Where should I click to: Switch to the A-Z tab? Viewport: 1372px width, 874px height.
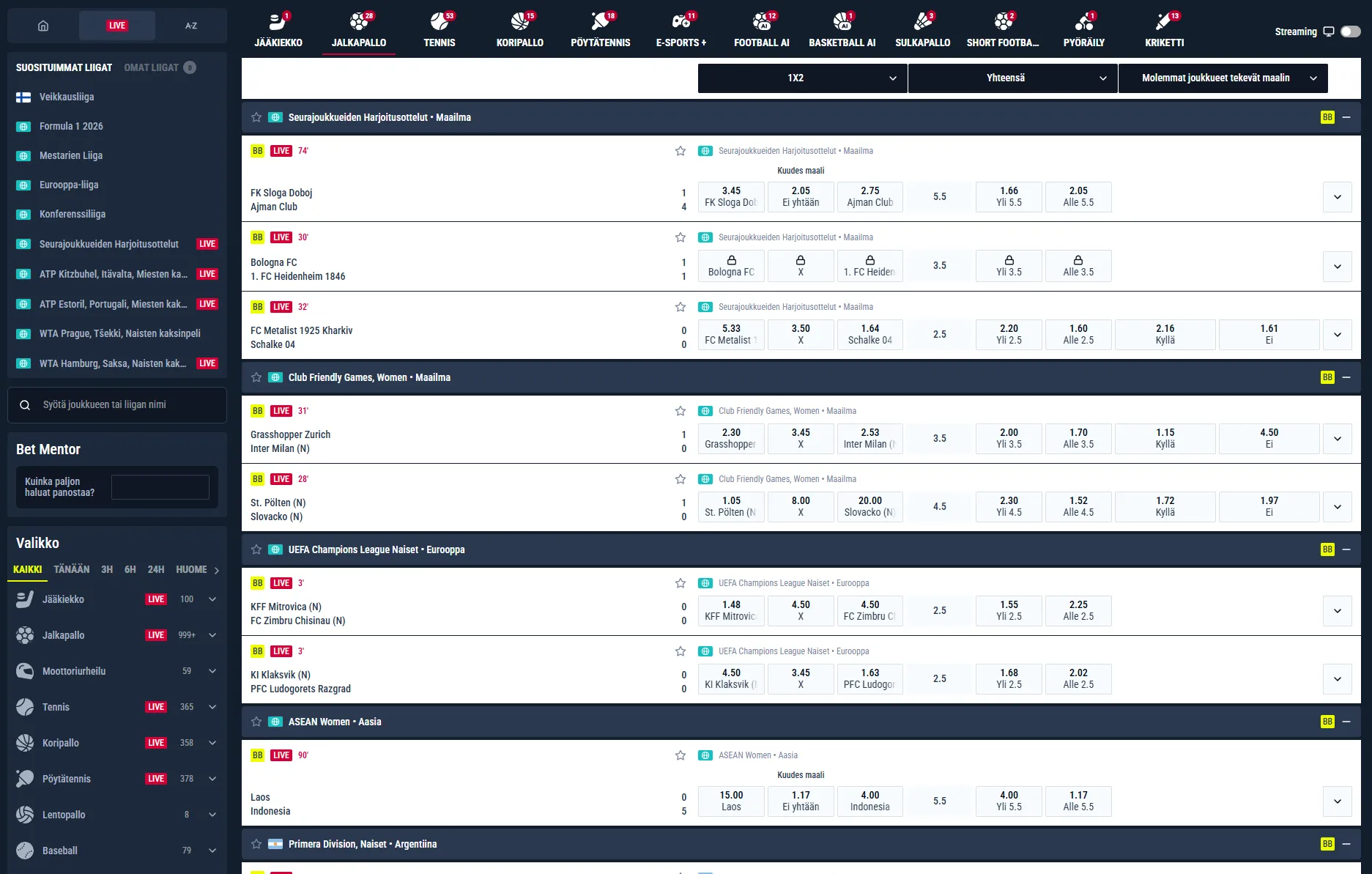click(x=190, y=26)
